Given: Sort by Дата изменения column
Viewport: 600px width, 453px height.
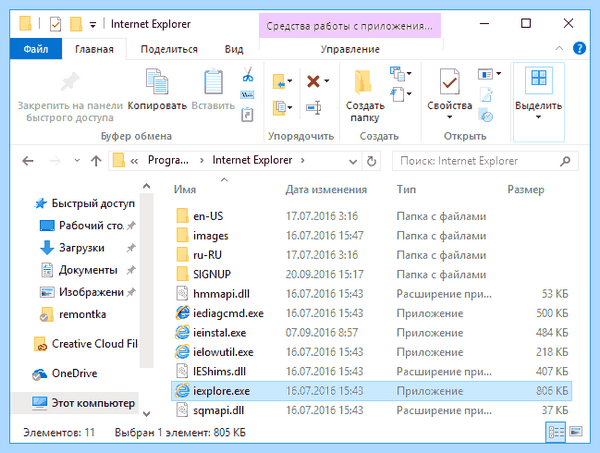Looking at the screenshot, I should (326, 190).
